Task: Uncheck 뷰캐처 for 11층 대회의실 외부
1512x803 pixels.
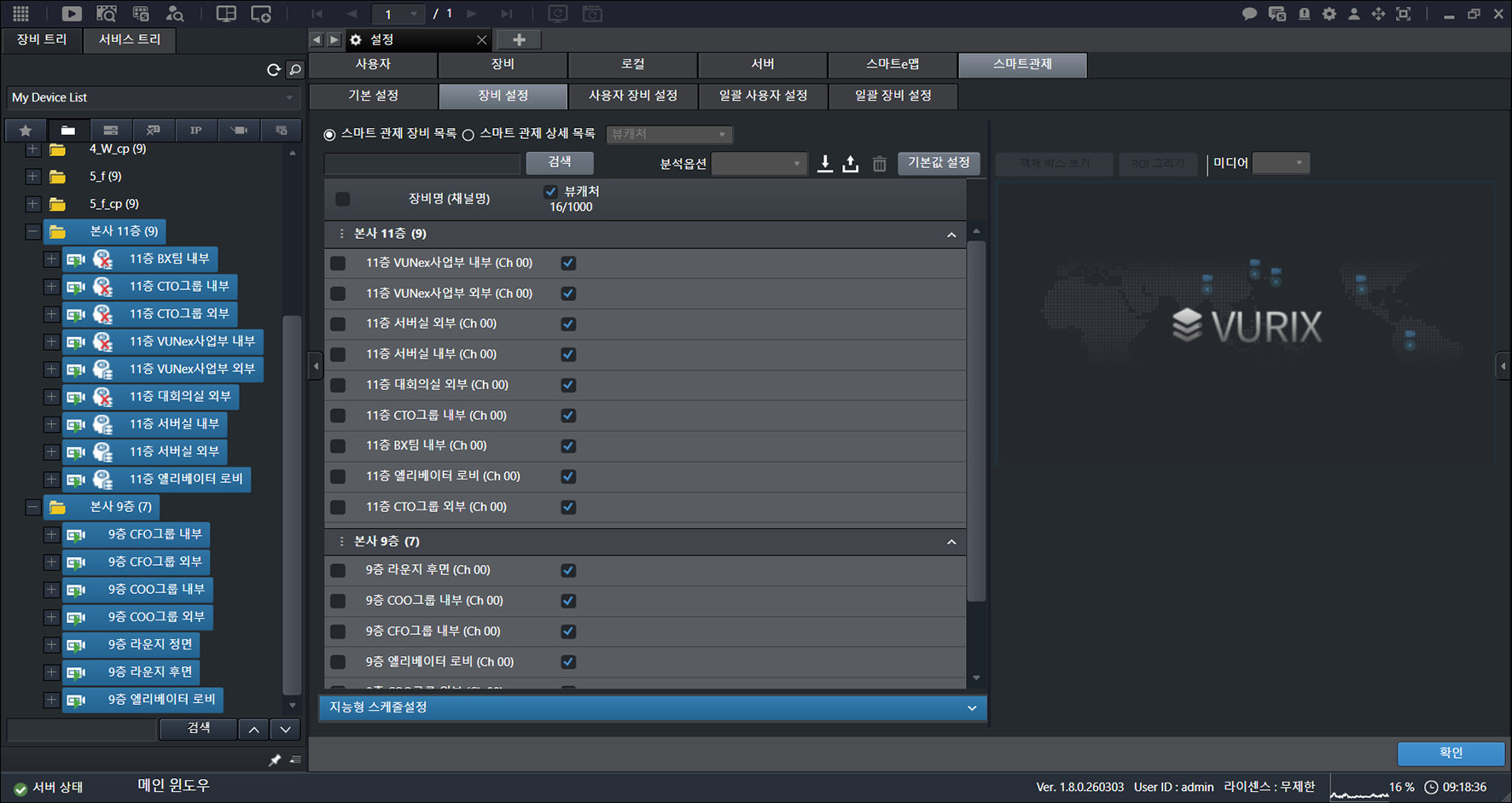Action: point(568,385)
